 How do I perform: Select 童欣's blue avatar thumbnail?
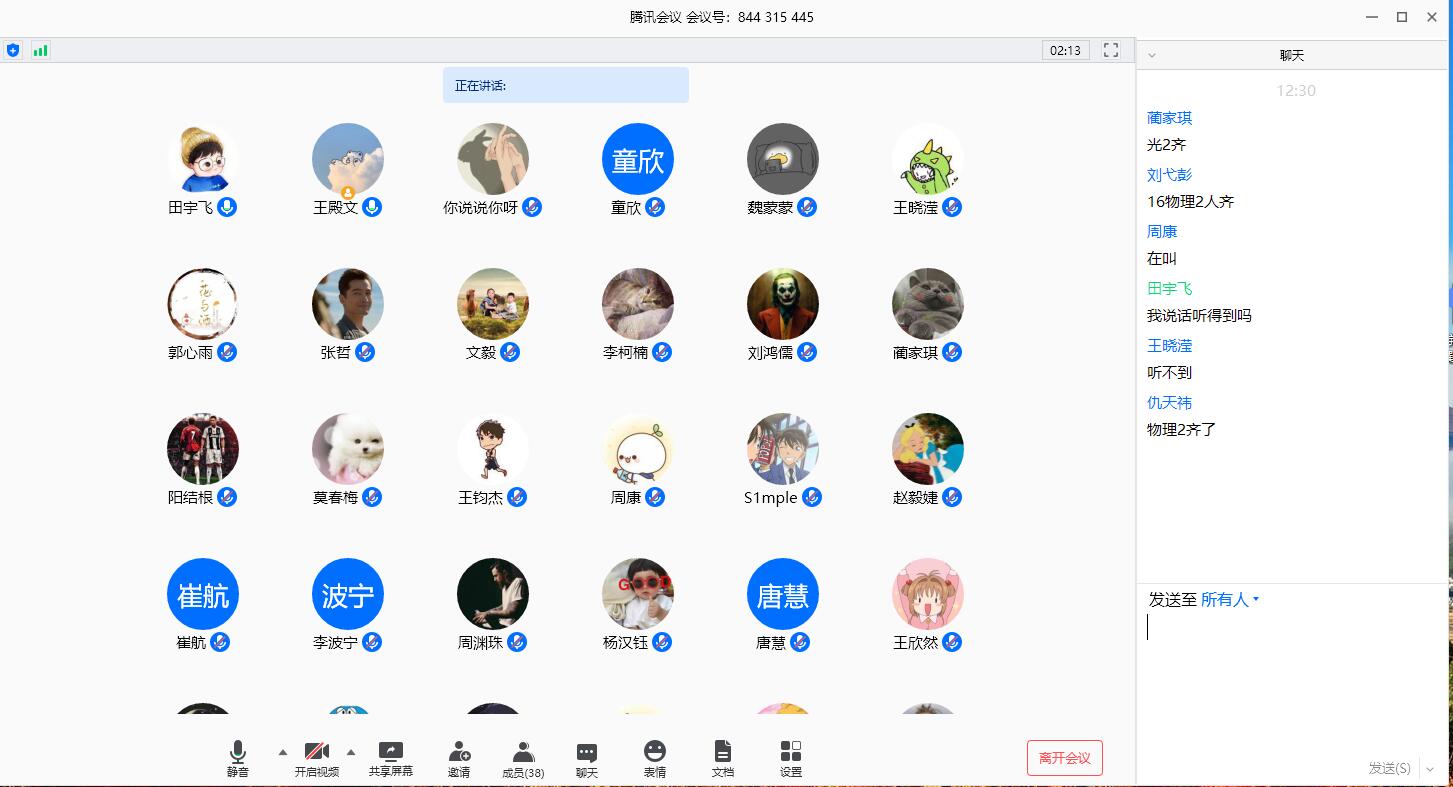(638, 160)
